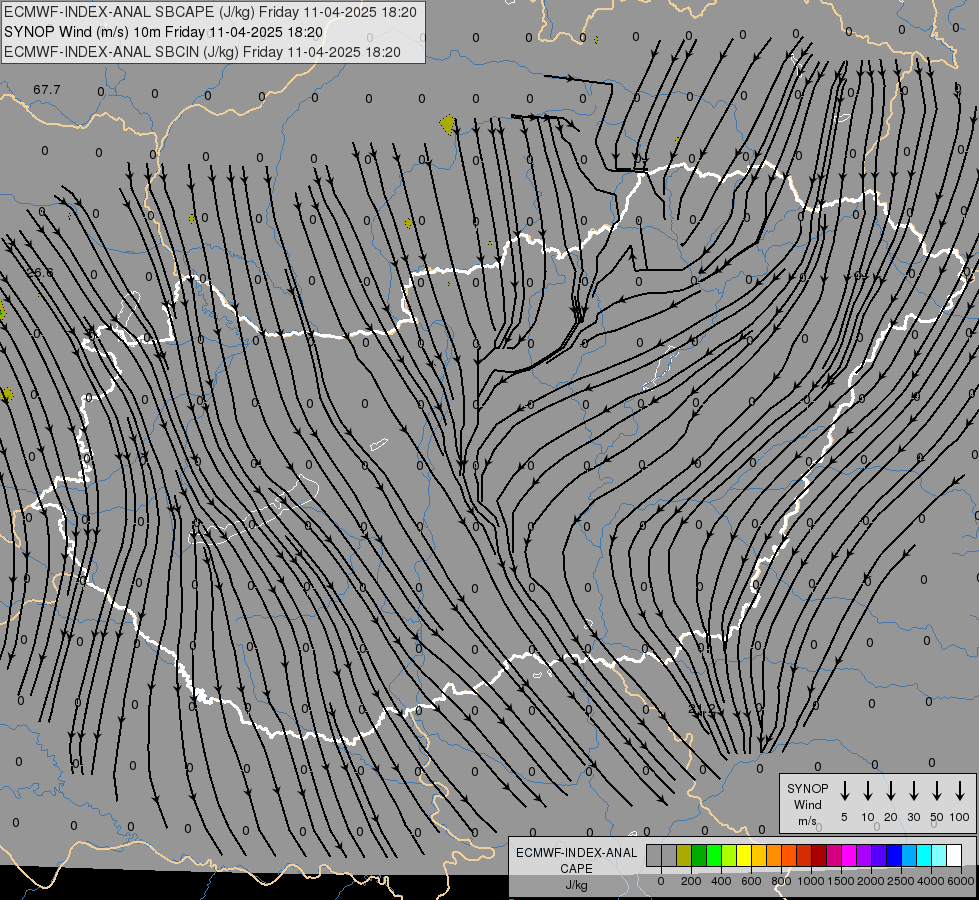Viewport: 979px width, 900px height.
Task: Select the bright magenta CAPE legend swatch
Action: (849, 855)
